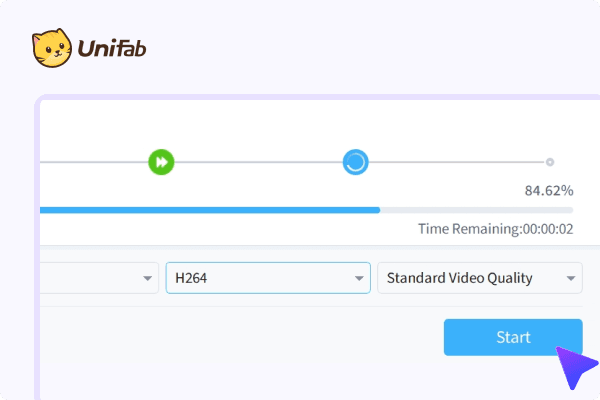The image size is (600, 400).
Task: Click the Time Remaining countdown text
Action: tap(495, 229)
